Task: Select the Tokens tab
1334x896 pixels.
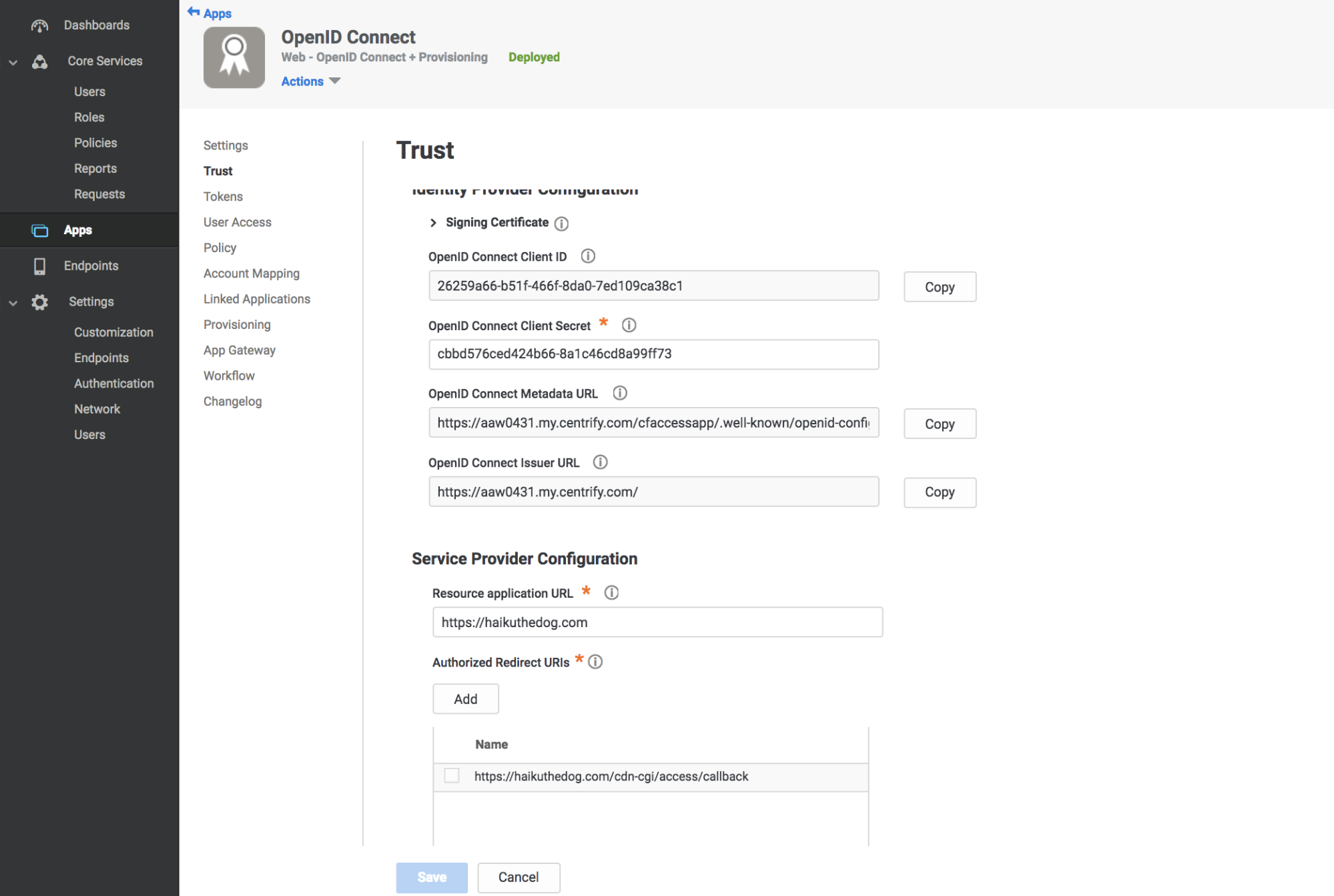Action: (x=223, y=196)
